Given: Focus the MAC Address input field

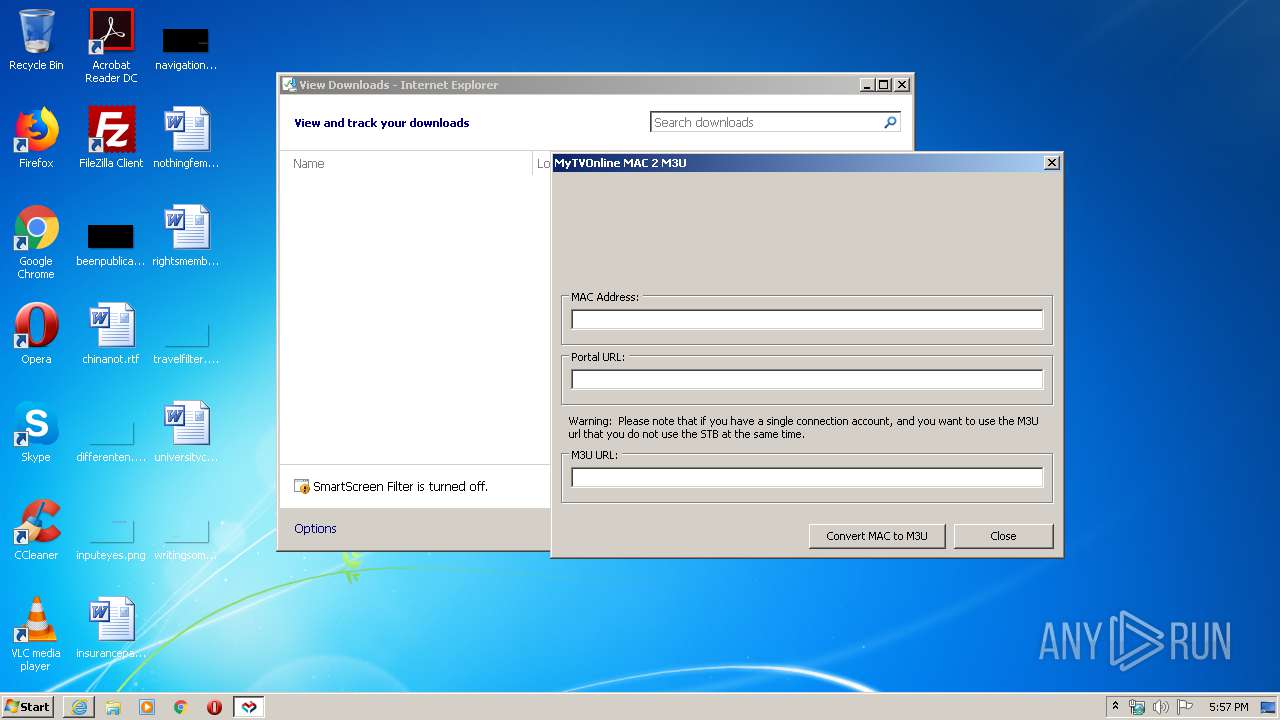Looking at the screenshot, I should click(x=807, y=320).
